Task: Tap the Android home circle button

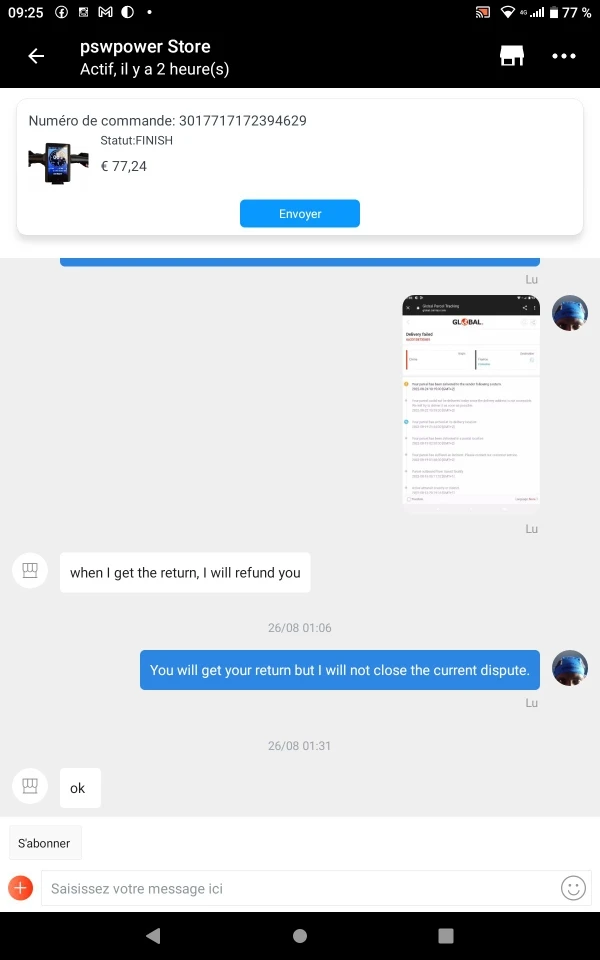Action: [300, 935]
